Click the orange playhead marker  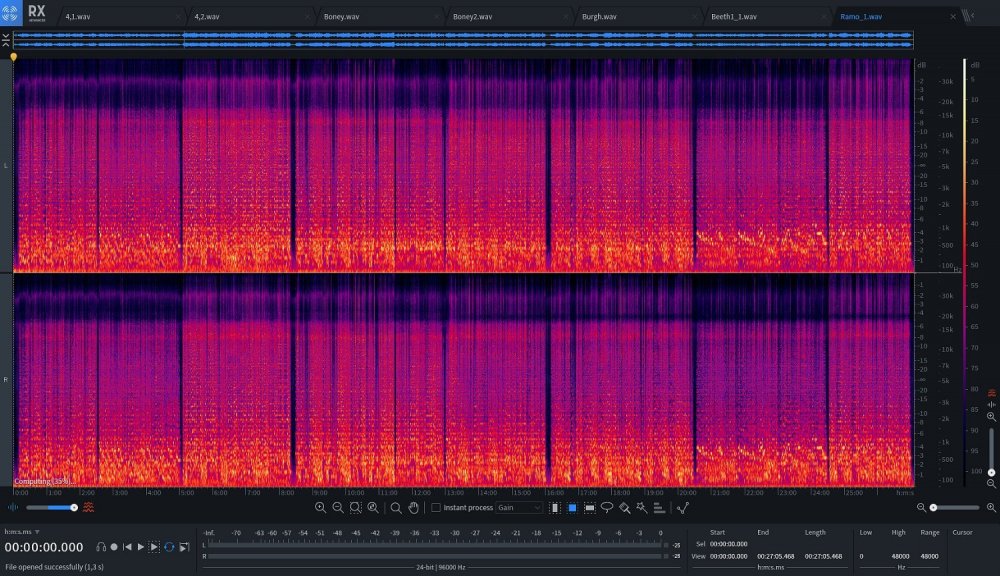(13, 57)
